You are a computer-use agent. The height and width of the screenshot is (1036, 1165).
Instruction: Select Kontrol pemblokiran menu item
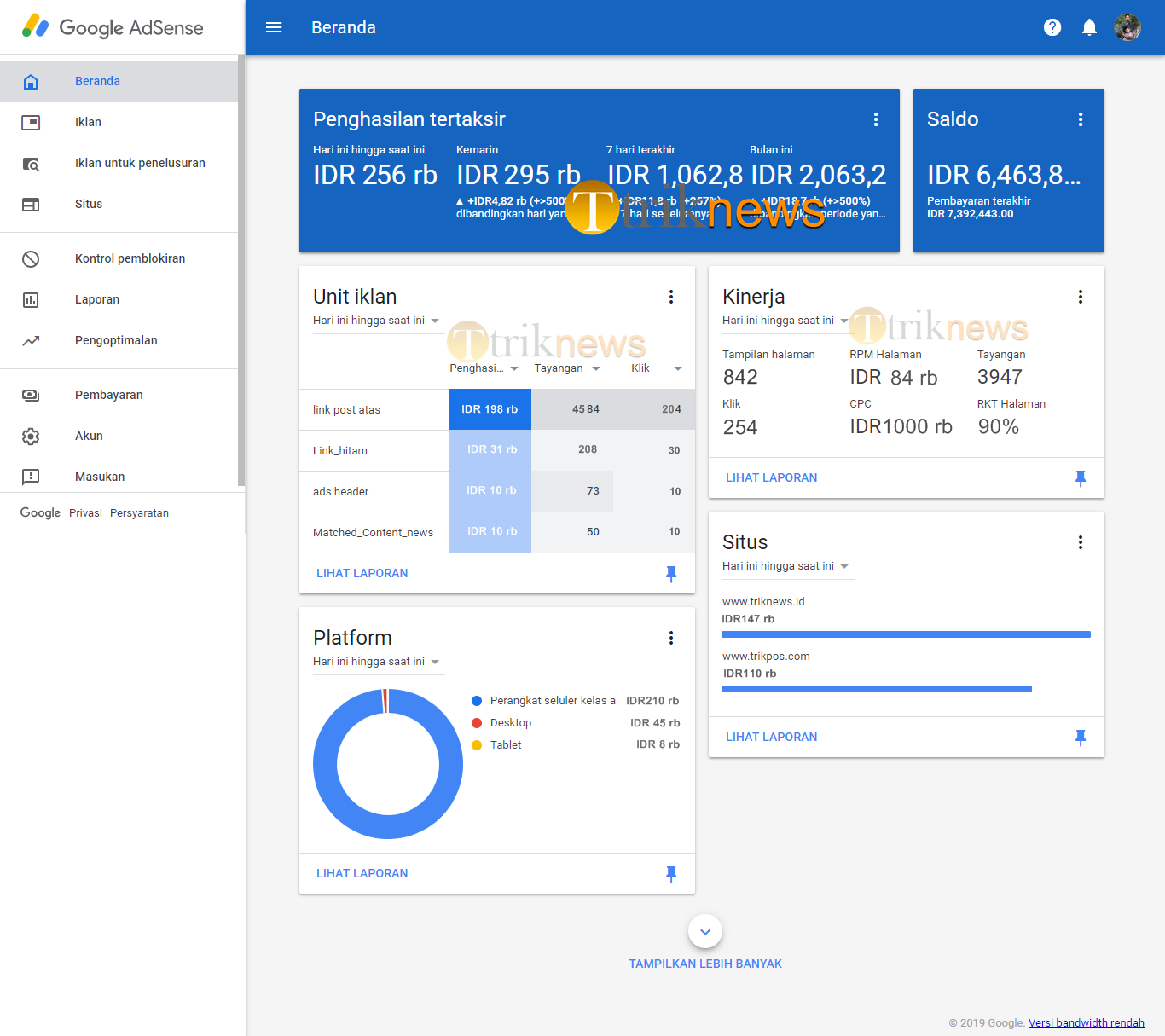pos(119,258)
